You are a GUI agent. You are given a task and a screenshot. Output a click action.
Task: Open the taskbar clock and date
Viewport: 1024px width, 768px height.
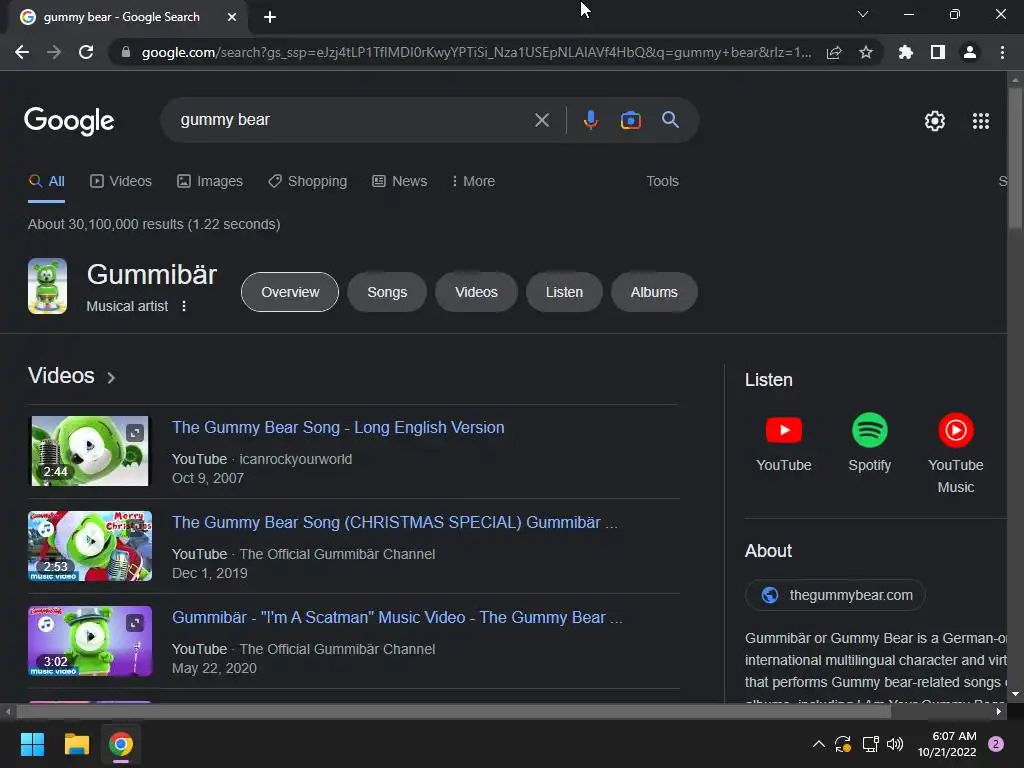click(947, 744)
